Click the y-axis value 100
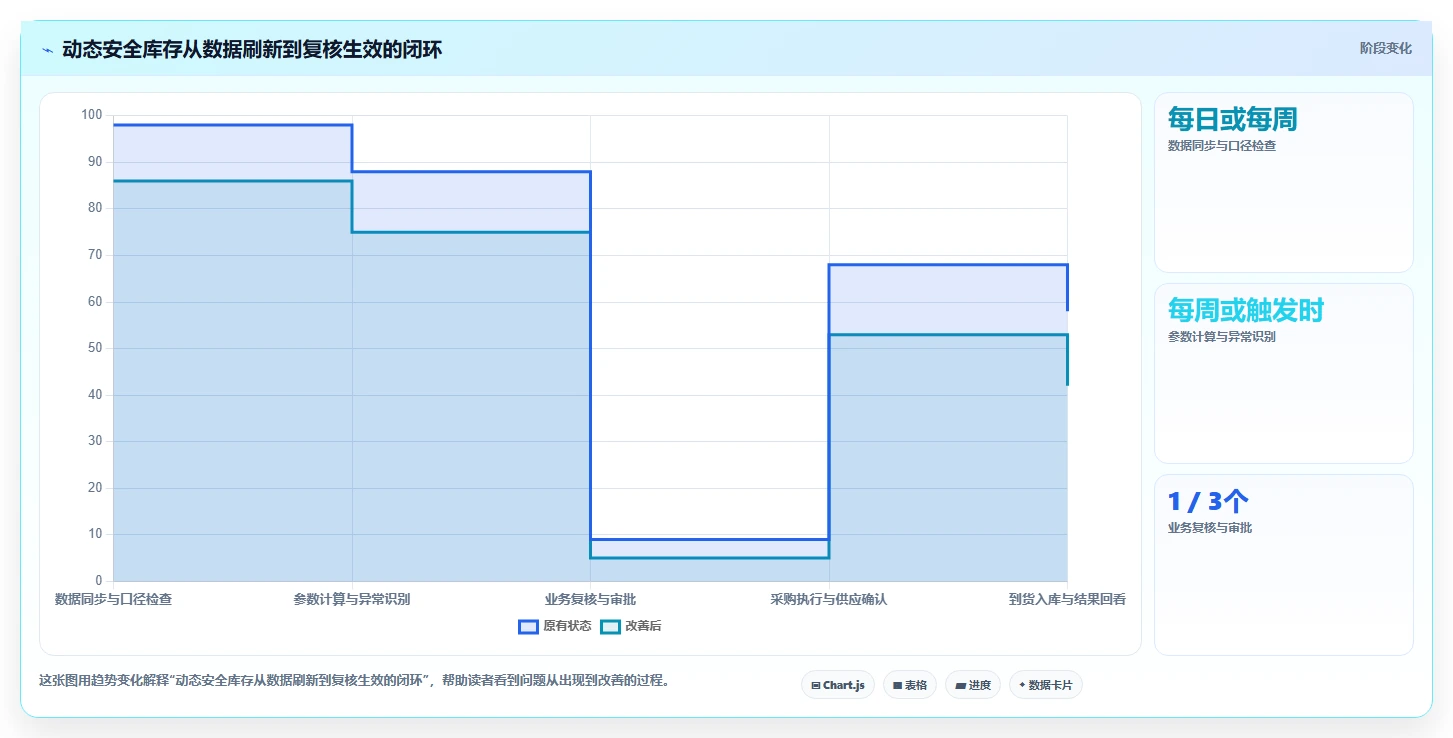Viewport: 1453px width, 738px height. coord(92,115)
